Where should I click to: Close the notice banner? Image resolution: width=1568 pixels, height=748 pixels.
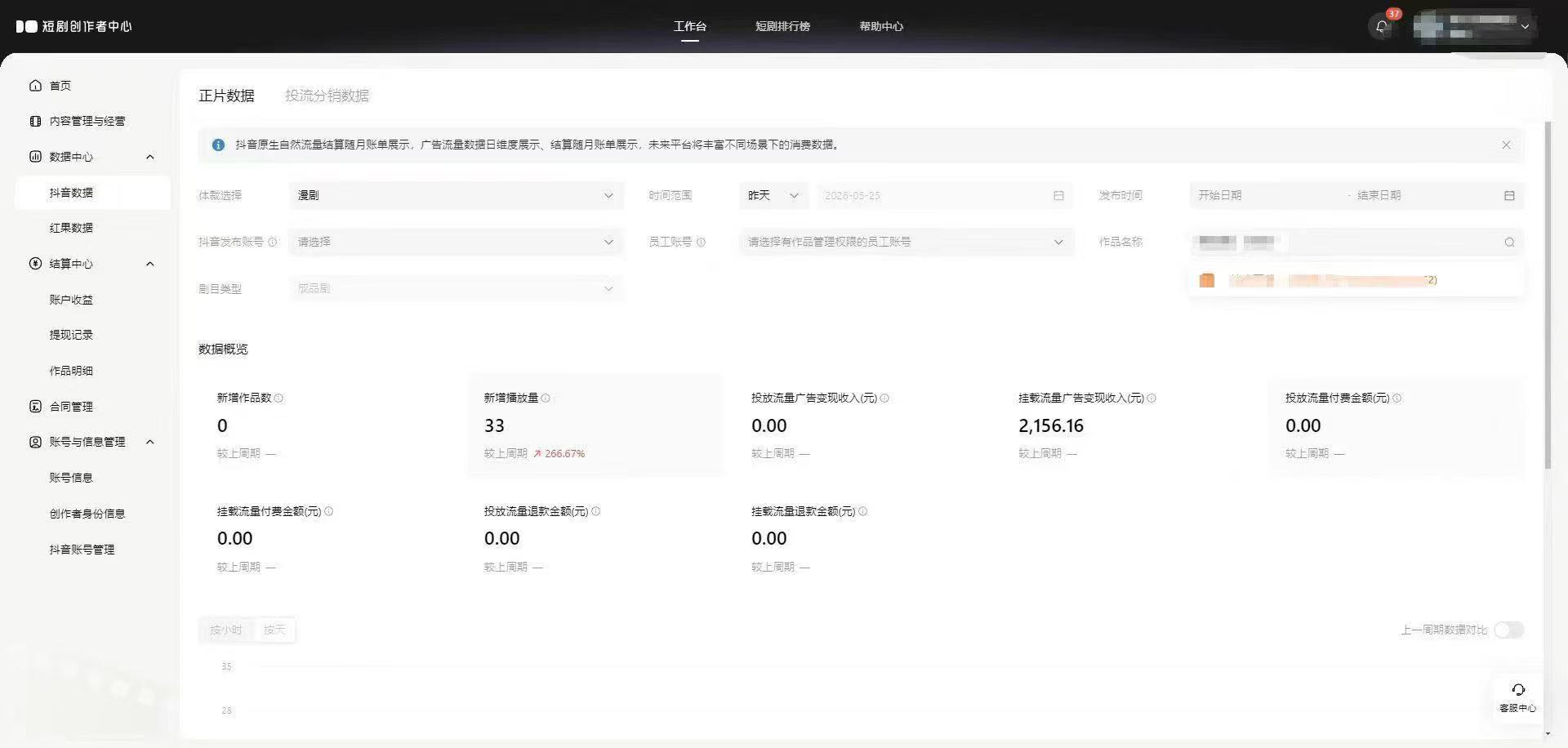click(x=1506, y=145)
